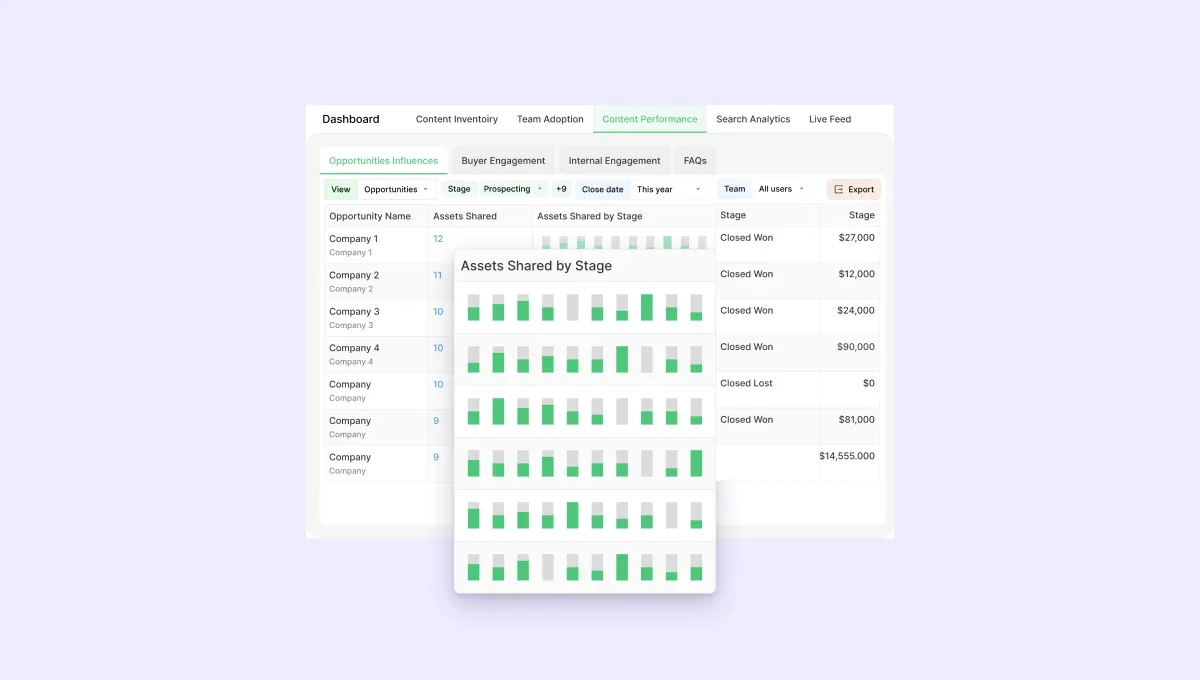Click the $12,000 amount cell

pyautogui.click(x=856, y=274)
